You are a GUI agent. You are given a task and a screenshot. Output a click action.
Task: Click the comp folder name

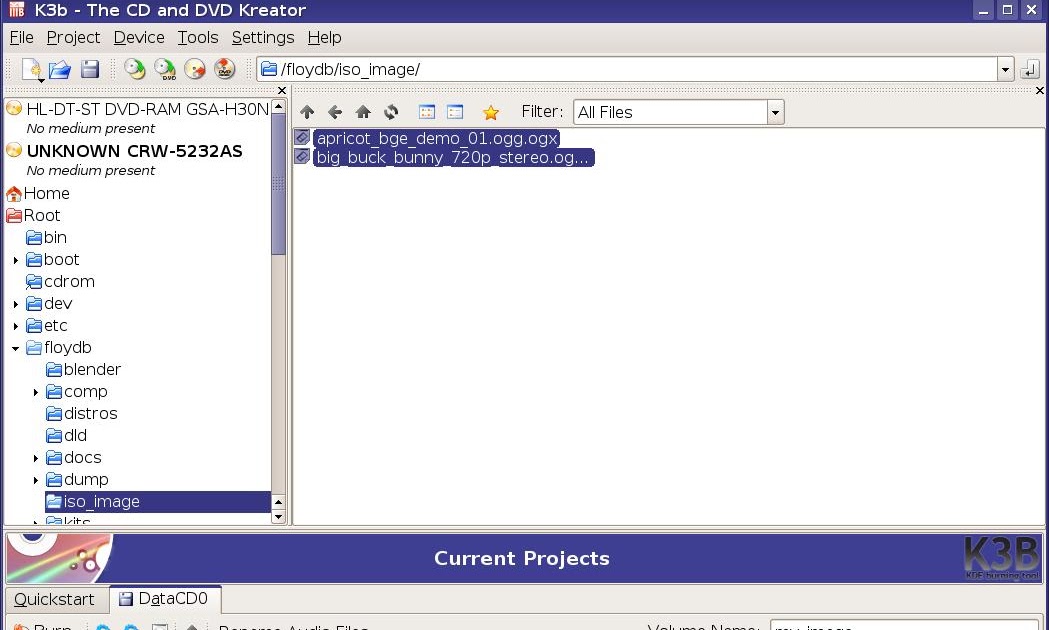pos(86,392)
